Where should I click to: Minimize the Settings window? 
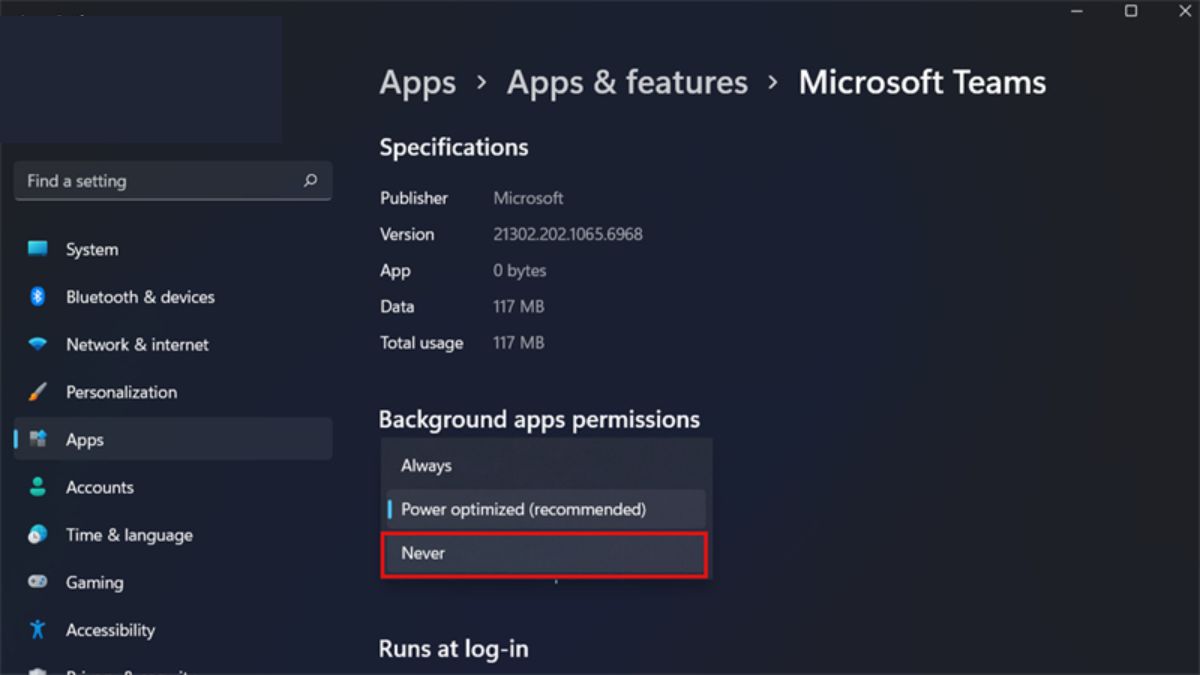pos(1078,11)
